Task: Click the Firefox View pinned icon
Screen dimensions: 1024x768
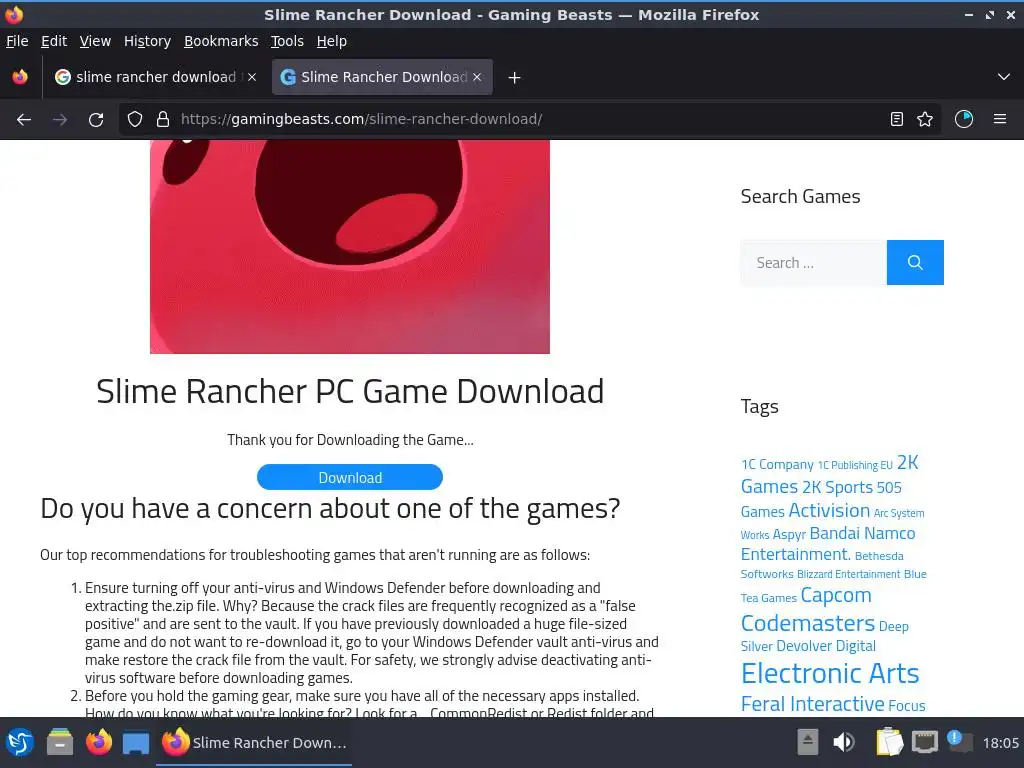Action: click(20, 77)
